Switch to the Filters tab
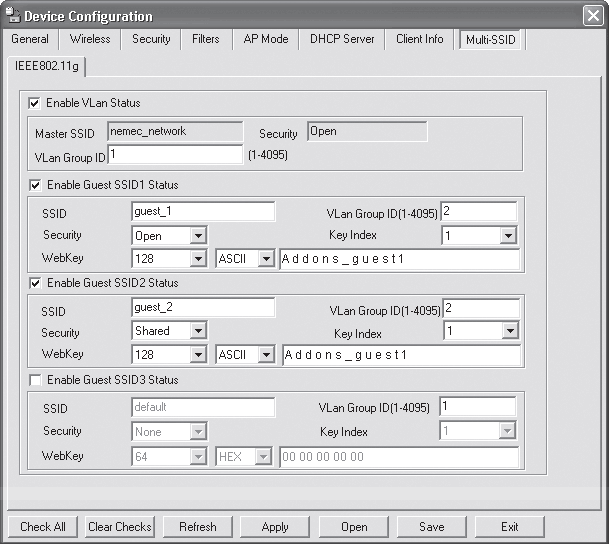Viewport: 609px width, 544px height. coord(205,39)
